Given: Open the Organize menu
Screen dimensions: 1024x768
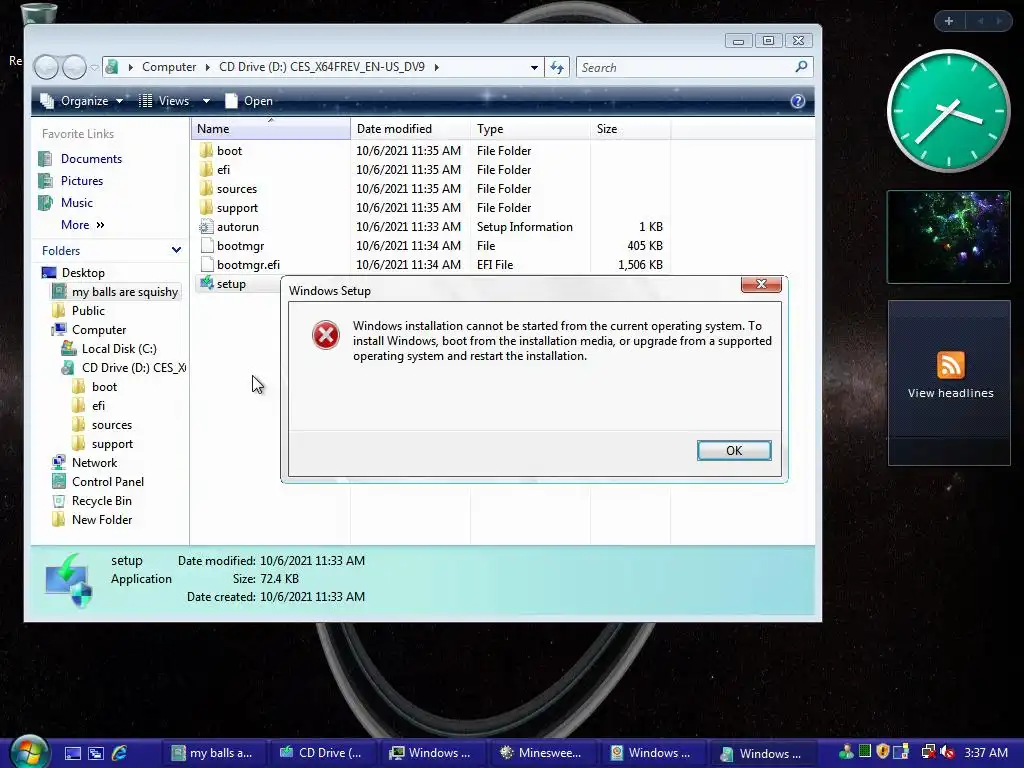Looking at the screenshot, I should pyautogui.click(x=81, y=101).
